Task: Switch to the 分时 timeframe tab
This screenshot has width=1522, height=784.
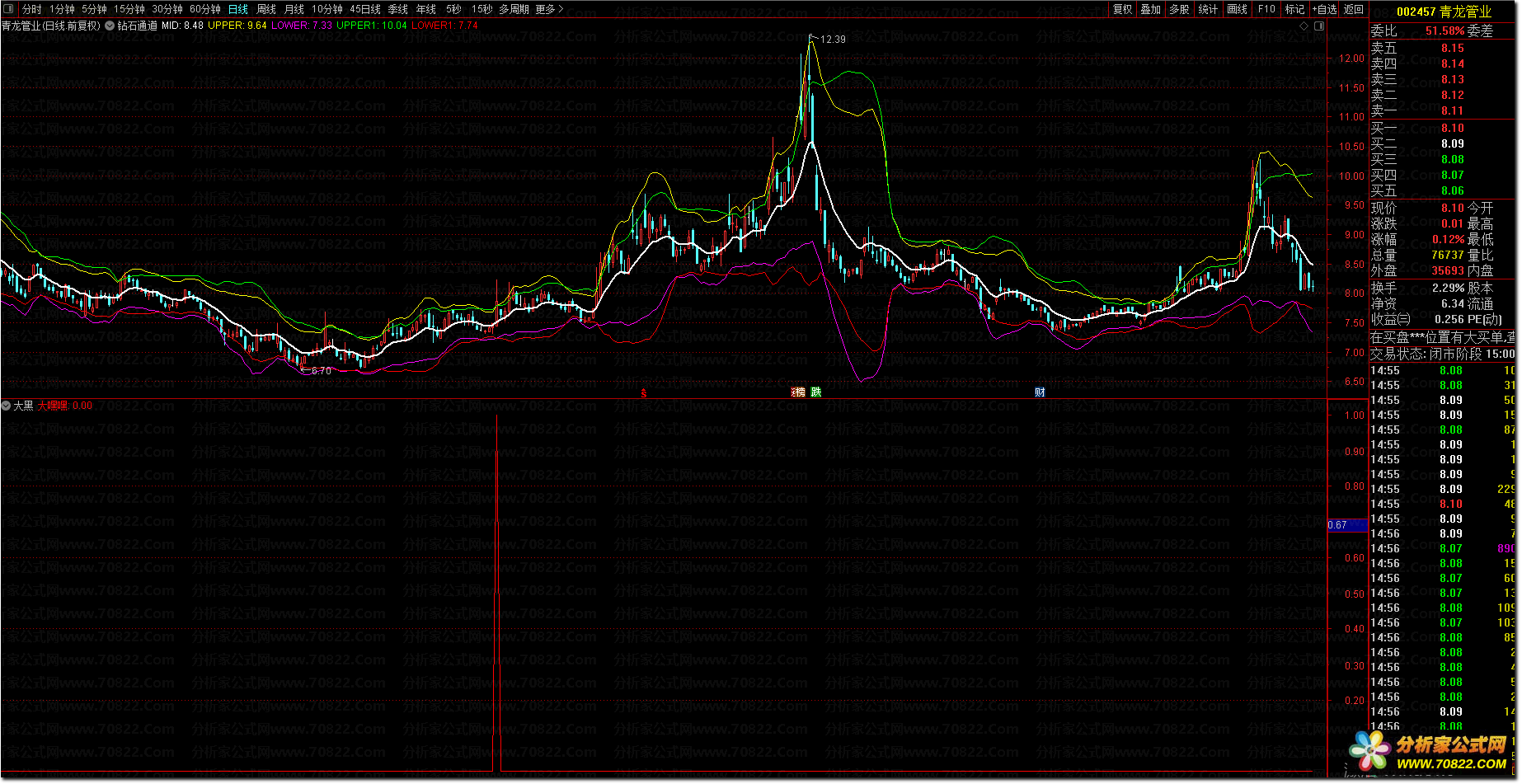Action: coord(32,9)
